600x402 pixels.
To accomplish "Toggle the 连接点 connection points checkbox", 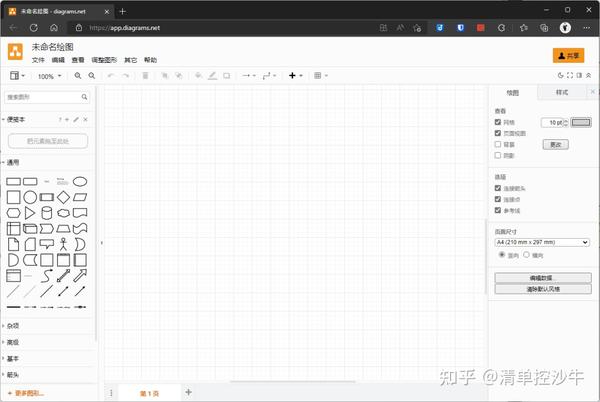I will click(498, 199).
